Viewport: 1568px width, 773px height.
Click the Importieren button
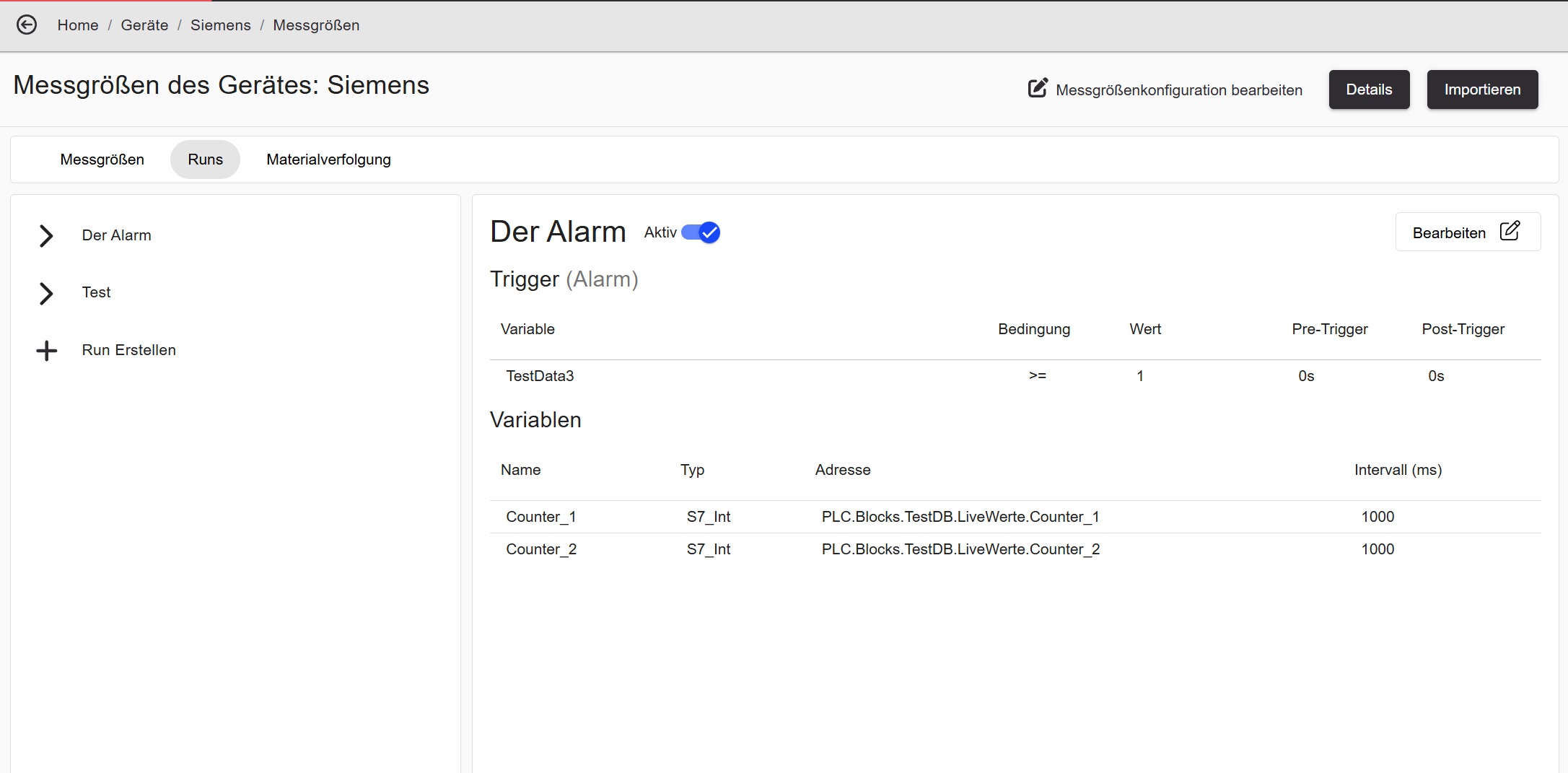pyautogui.click(x=1482, y=89)
